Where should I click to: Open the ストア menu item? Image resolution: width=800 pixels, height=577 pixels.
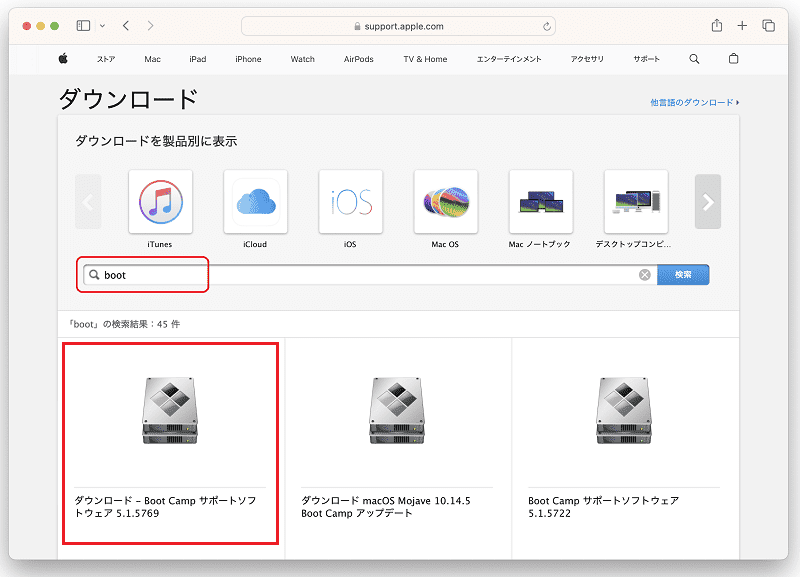(x=106, y=59)
